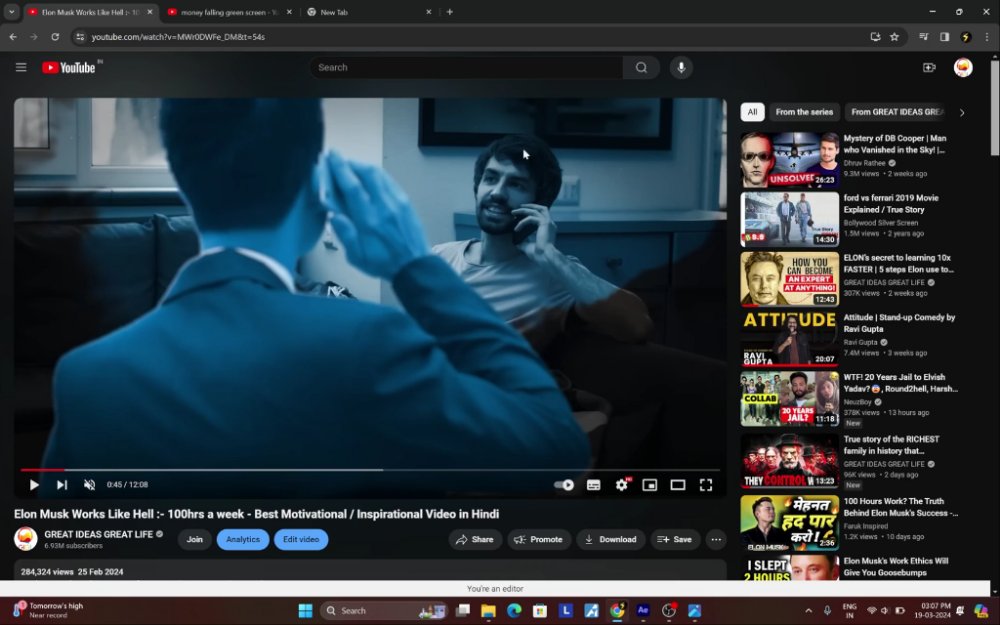Show more filter chips with right chevron
The image size is (1000, 625).
click(962, 112)
